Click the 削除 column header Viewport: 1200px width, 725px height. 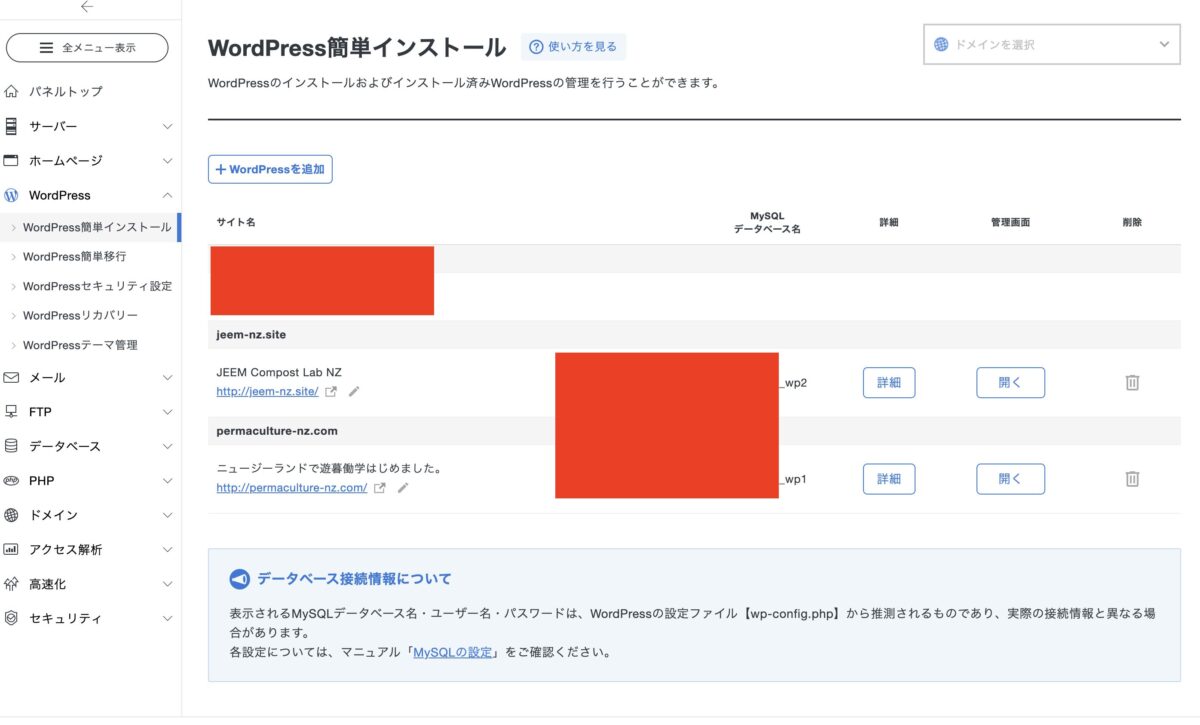(1132, 222)
